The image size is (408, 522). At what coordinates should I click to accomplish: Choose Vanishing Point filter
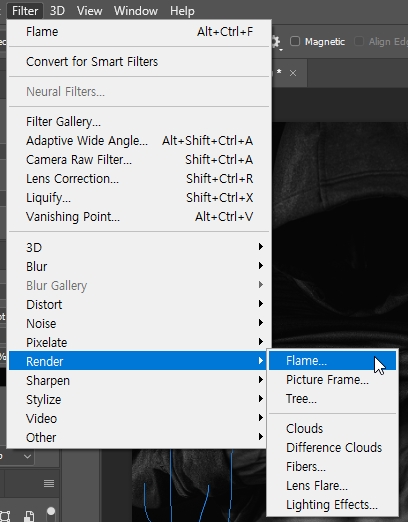[139, 217]
